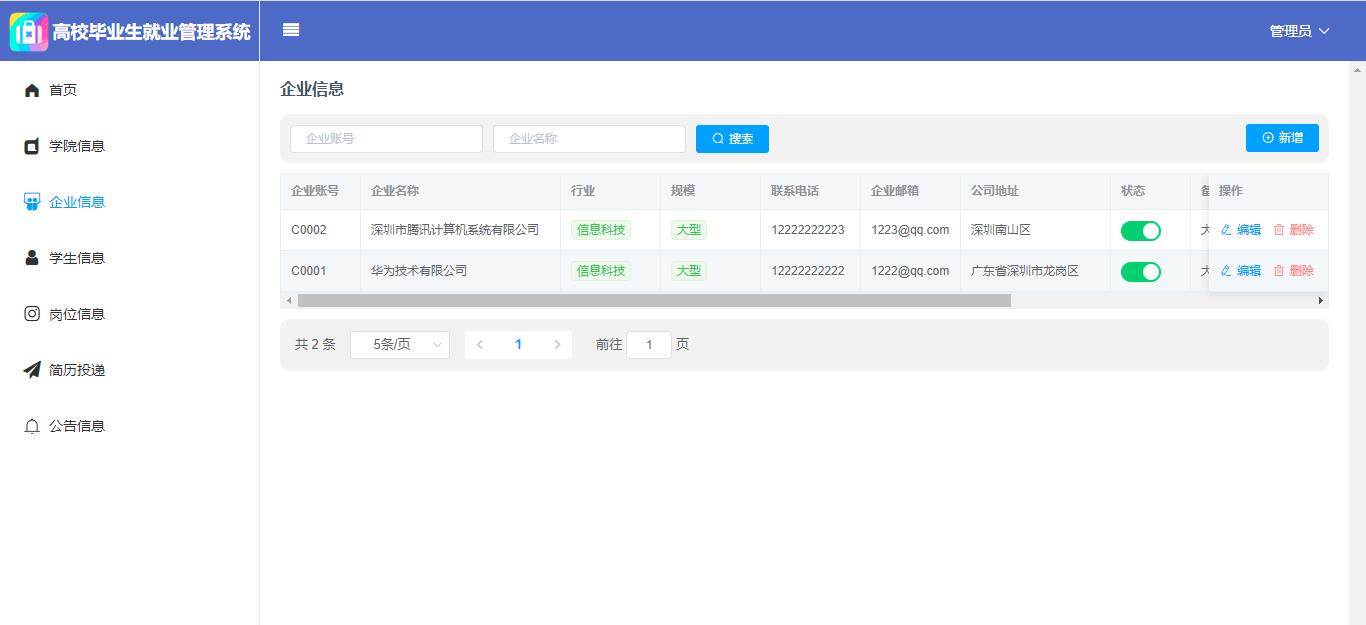The image size is (1366, 625).
Task: Expand the 5条/页 page size selector
Action: (399, 345)
